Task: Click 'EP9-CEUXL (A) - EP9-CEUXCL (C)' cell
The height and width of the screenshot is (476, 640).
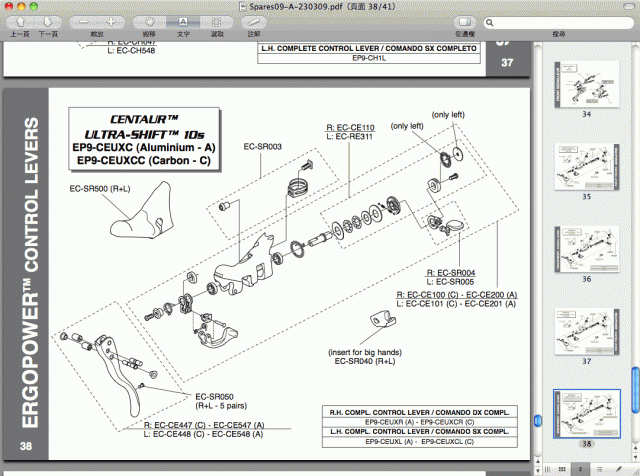Action: tap(420, 442)
